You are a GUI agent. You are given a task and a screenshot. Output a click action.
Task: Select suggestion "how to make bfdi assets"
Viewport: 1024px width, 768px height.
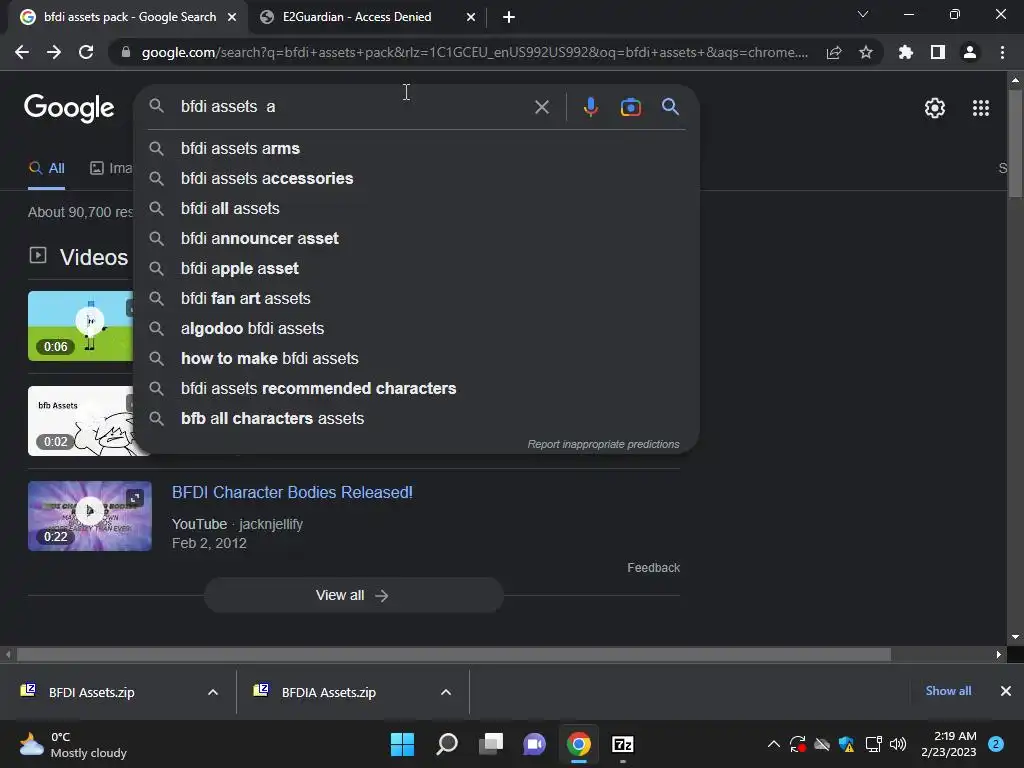(417, 359)
